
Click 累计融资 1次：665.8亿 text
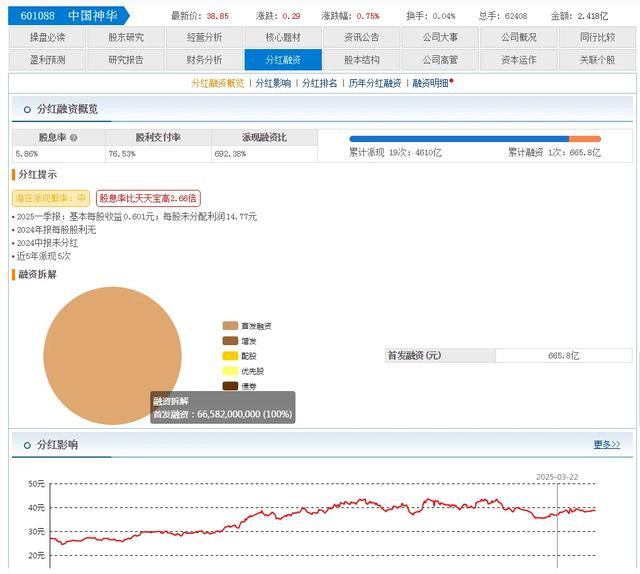pos(554,153)
